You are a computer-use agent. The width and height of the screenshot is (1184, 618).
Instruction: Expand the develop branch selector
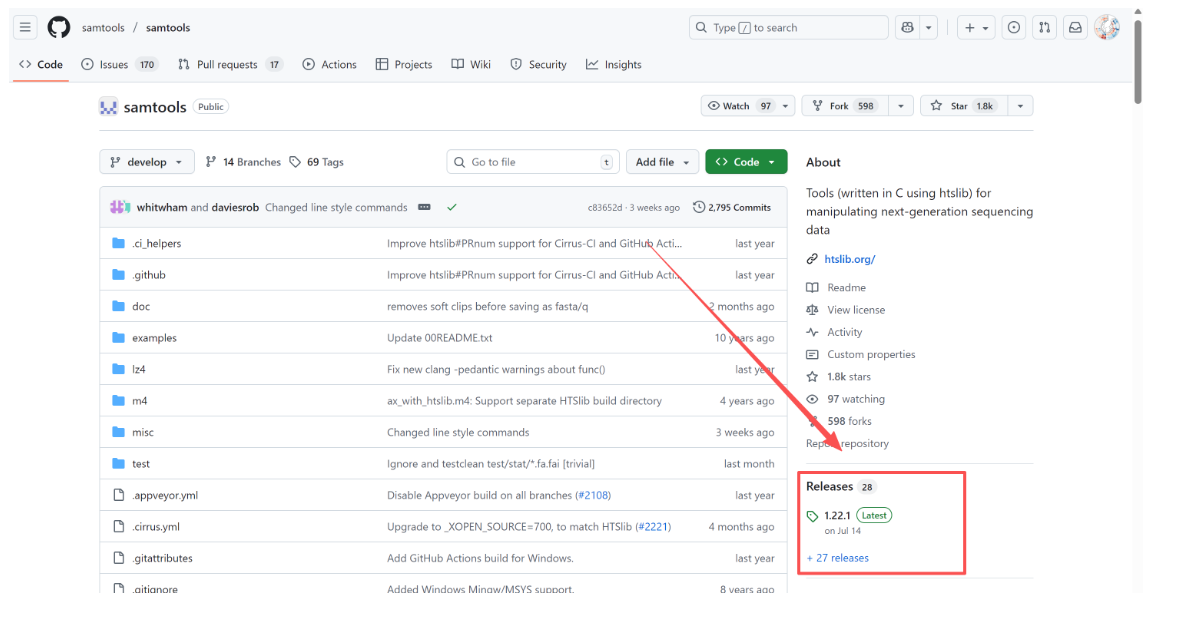(146, 162)
